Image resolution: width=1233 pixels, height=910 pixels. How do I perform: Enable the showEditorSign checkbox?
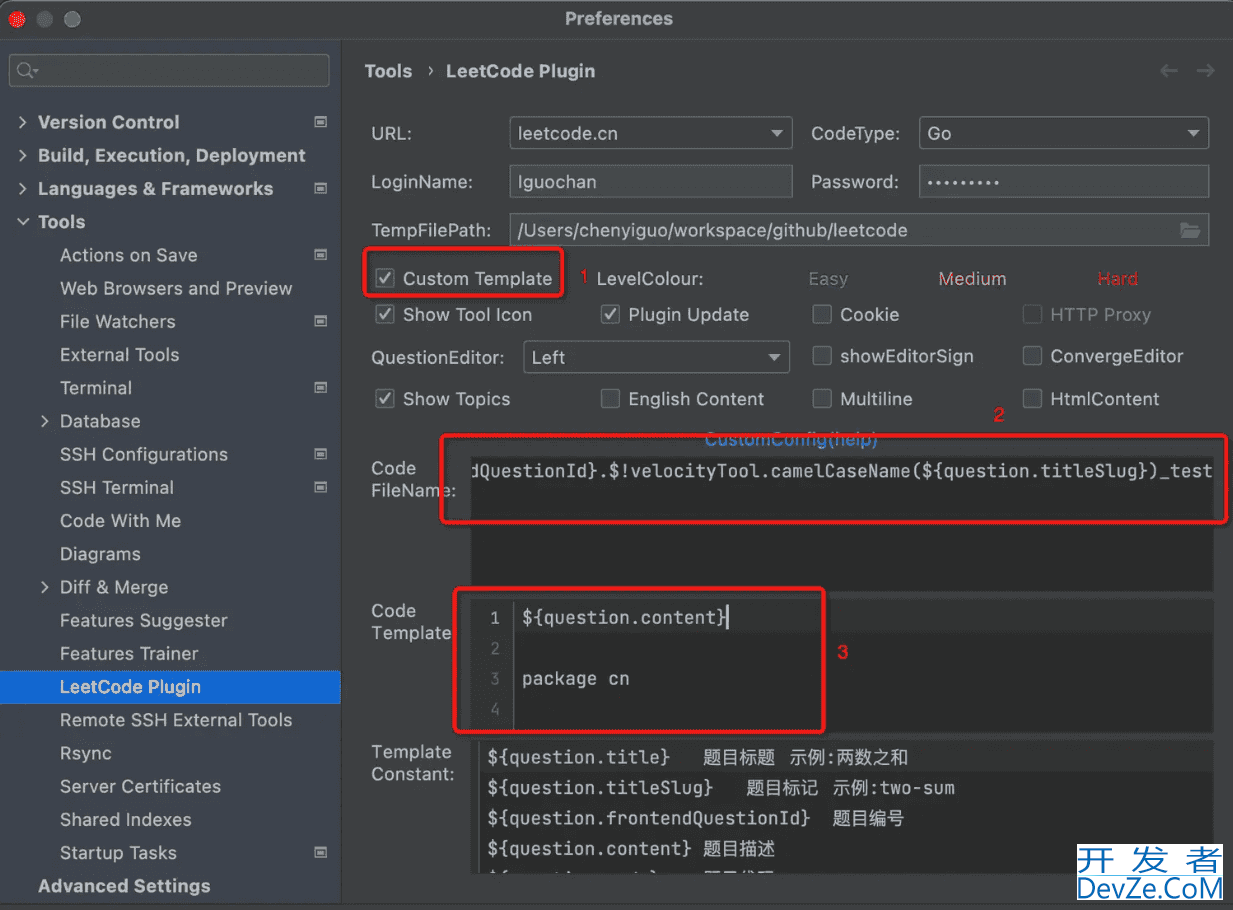(822, 356)
